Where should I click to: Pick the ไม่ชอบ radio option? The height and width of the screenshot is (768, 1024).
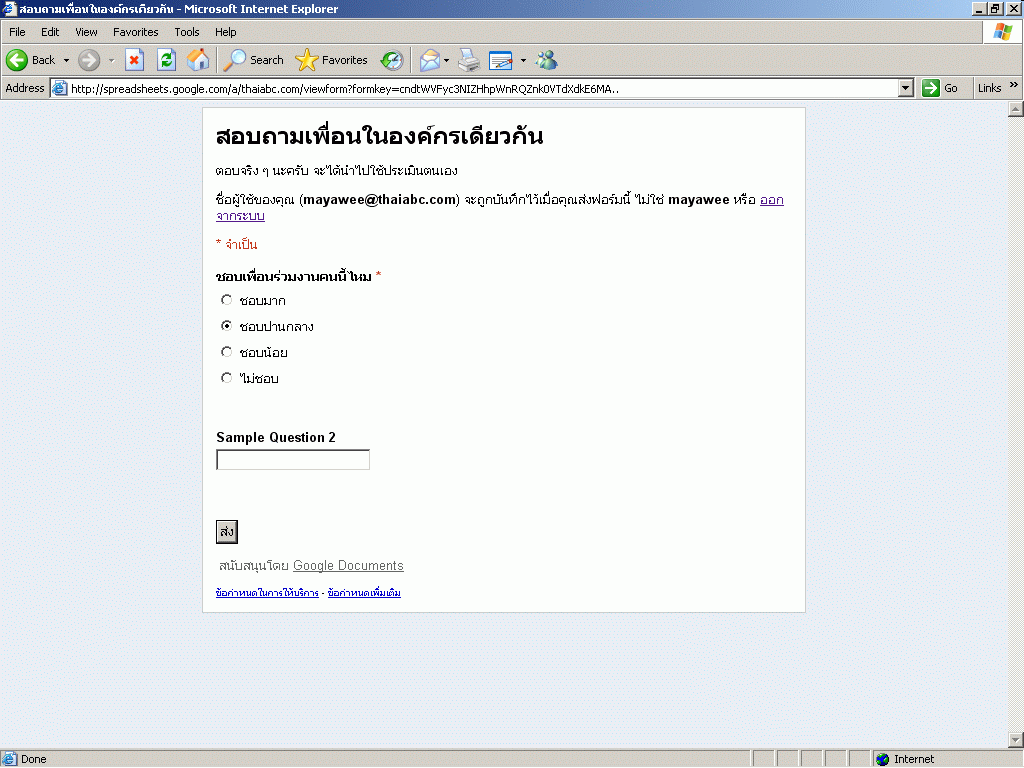click(226, 378)
